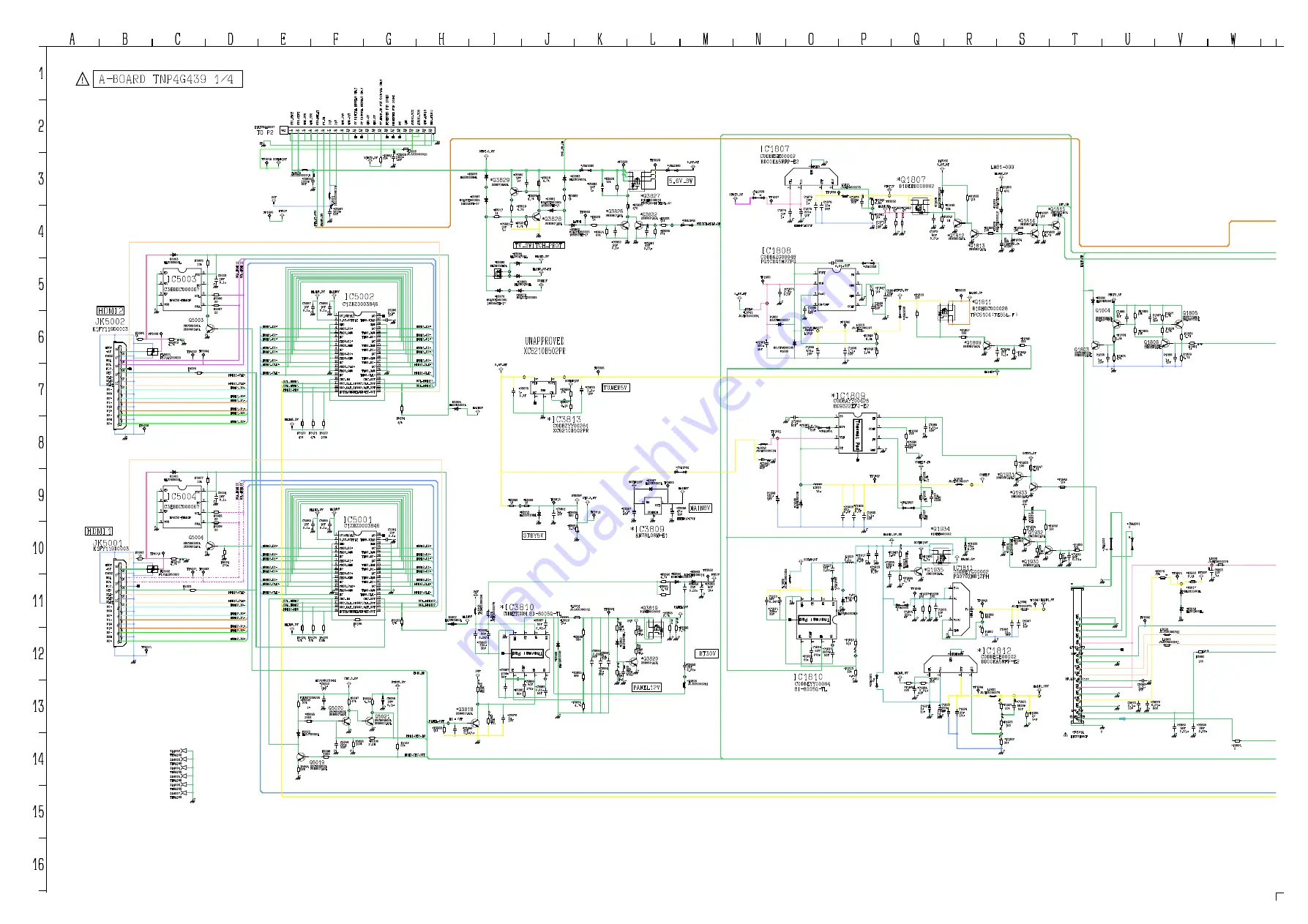Select the Q3819 MOSFET label
This screenshot has height=924, width=1308.
(x=649, y=608)
